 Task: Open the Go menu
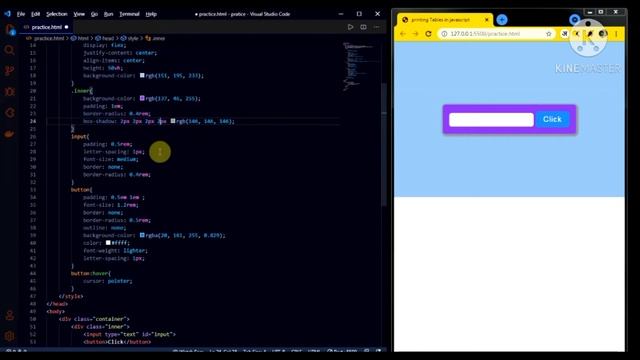94,14
